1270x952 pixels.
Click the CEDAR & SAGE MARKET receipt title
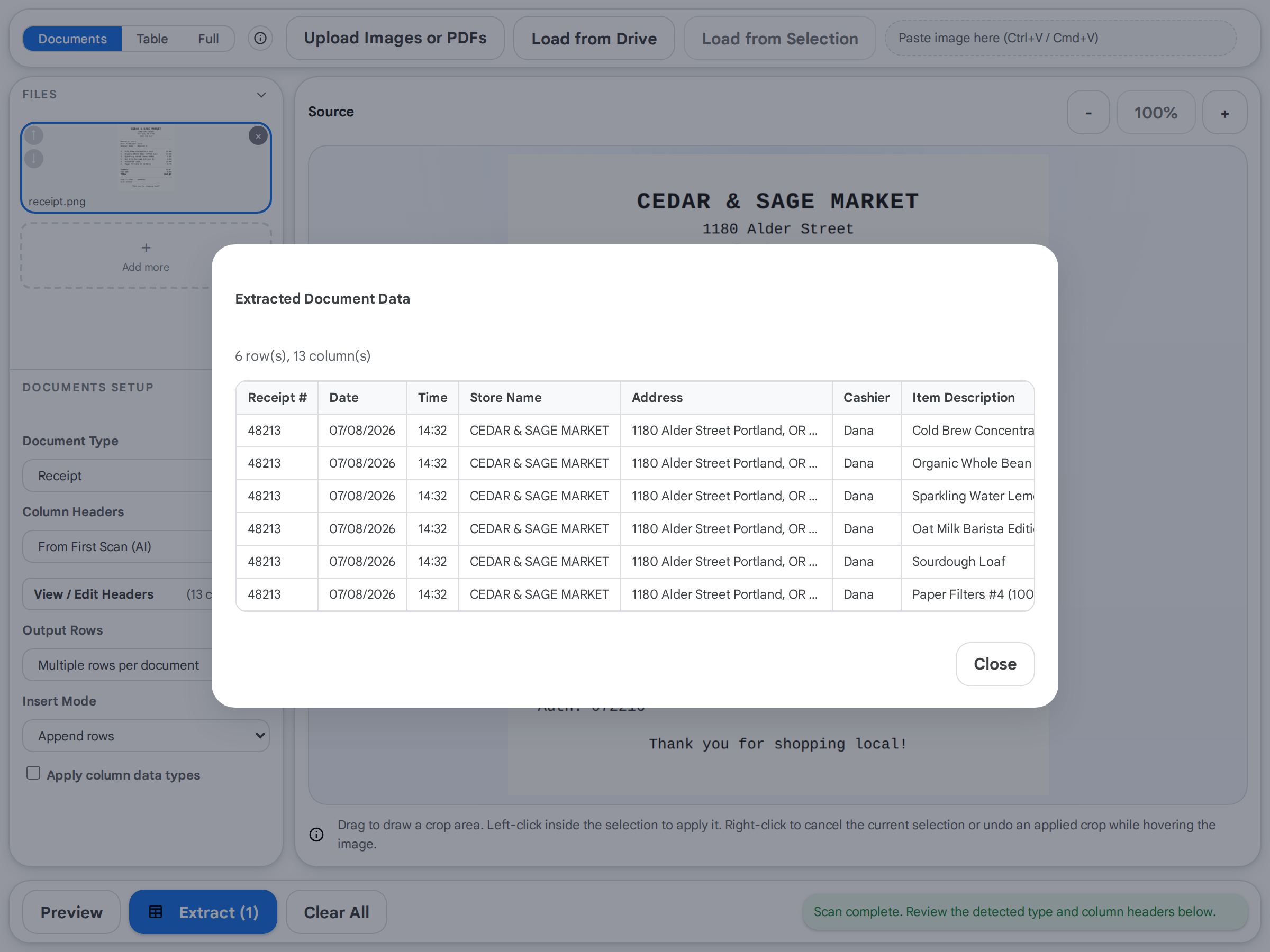(x=778, y=201)
